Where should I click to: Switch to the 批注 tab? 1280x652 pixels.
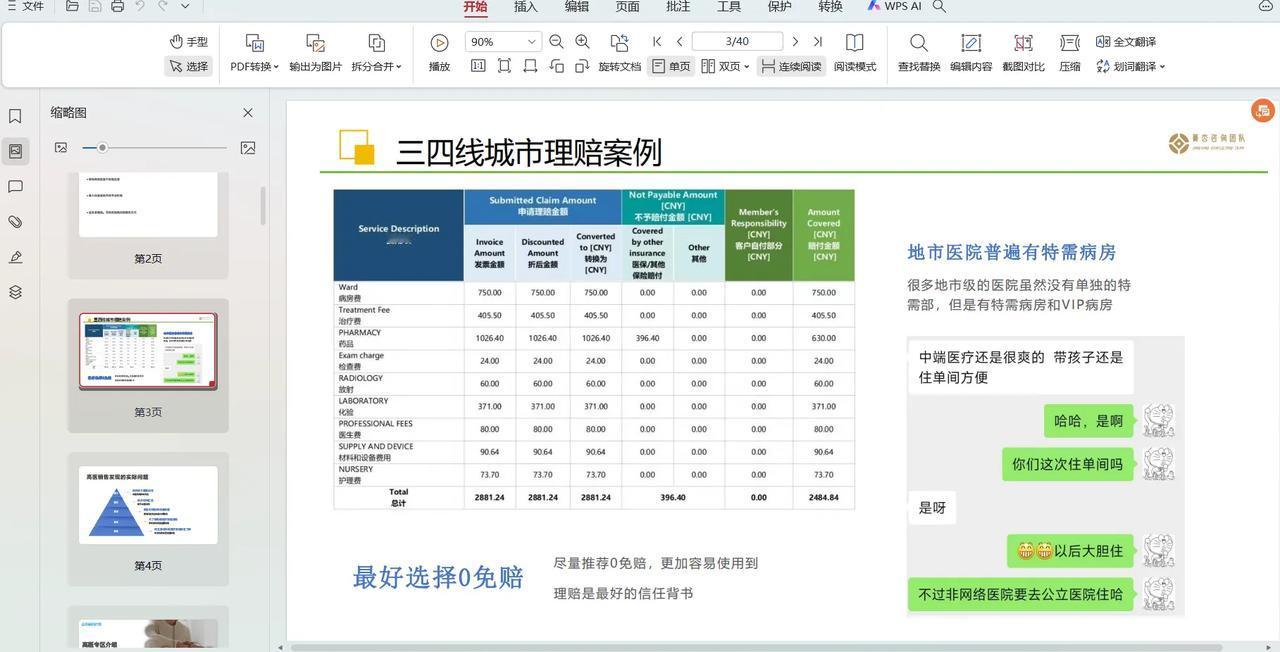coord(678,7)
